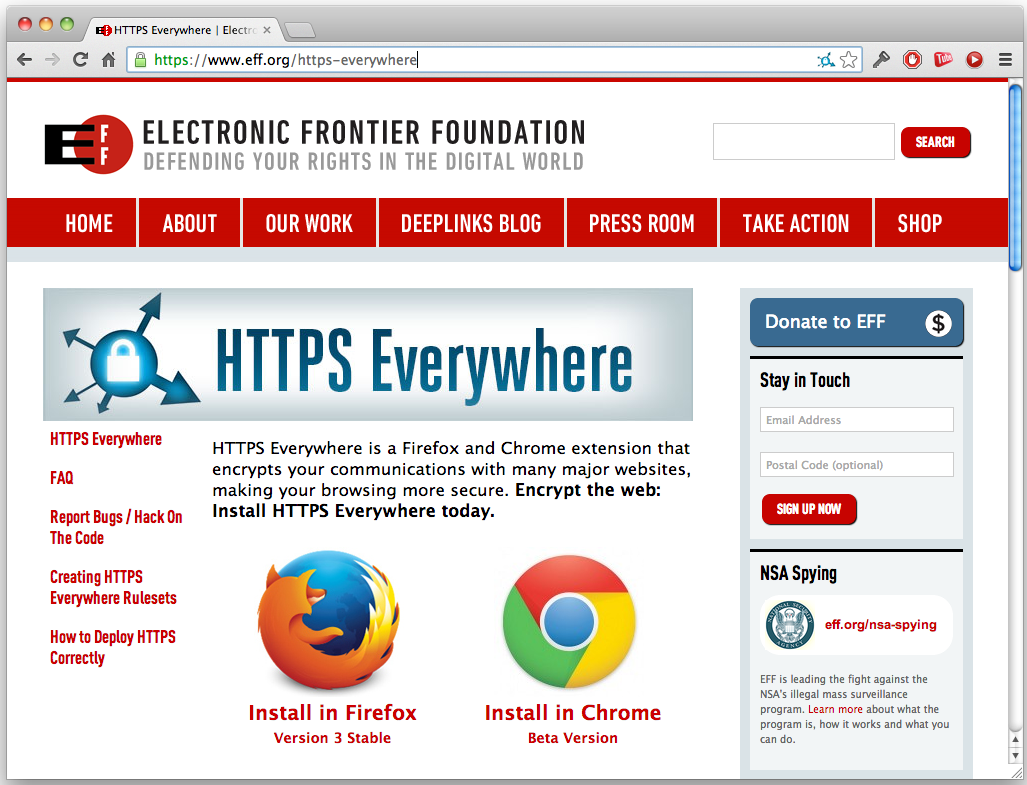Click the vertical scrollbar thumb

1015,177
